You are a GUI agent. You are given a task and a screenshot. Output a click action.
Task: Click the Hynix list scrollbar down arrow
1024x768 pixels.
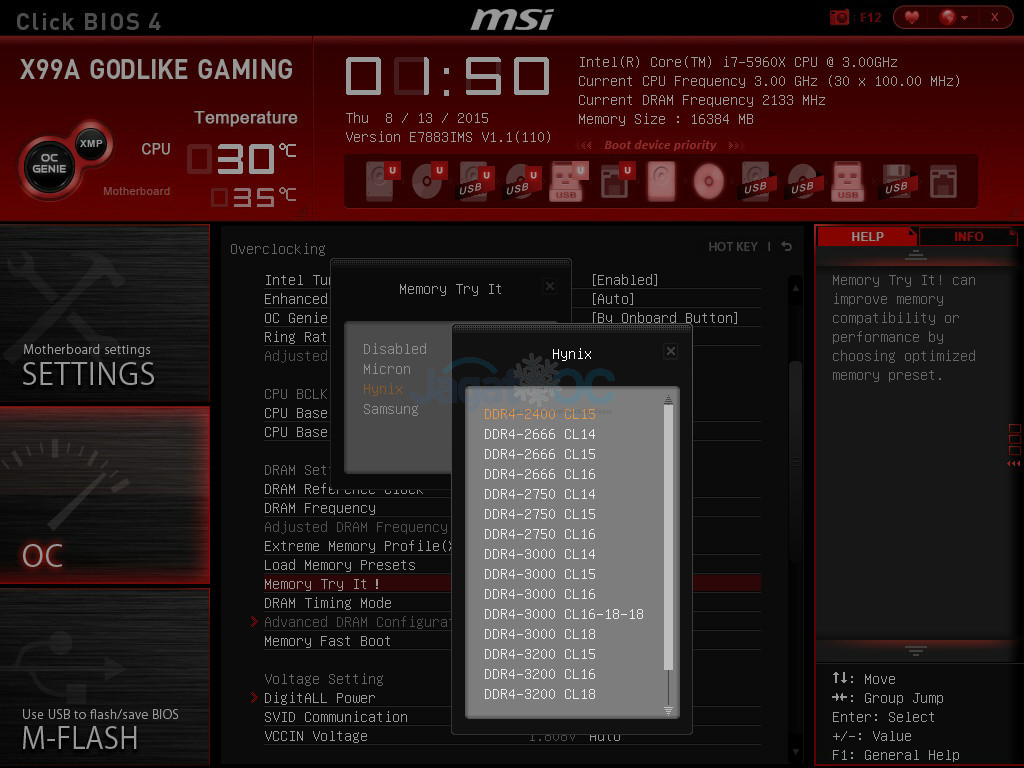pos(669,711)
